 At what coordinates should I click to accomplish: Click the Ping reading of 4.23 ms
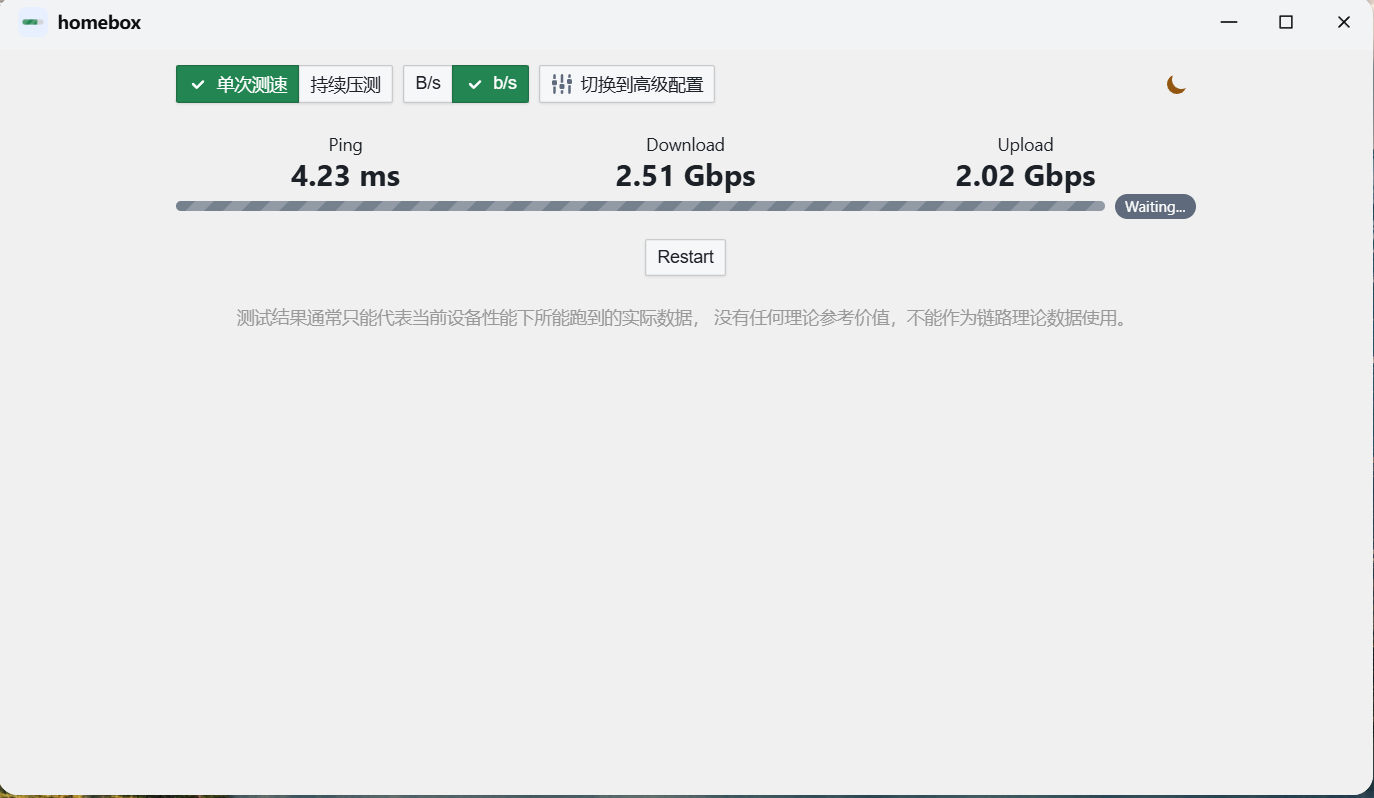click(345, 176)
